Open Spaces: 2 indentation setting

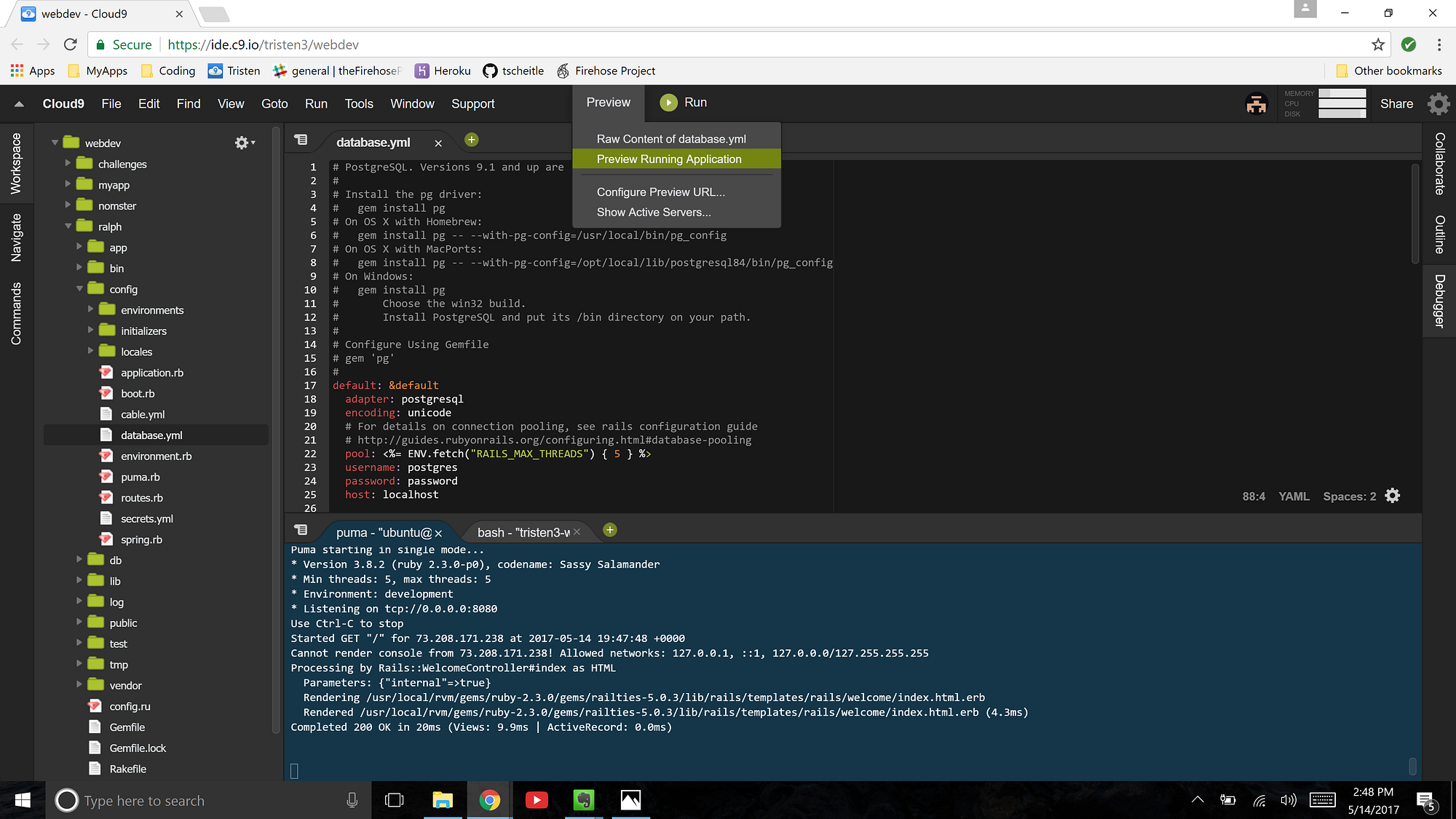[1349, 496]
